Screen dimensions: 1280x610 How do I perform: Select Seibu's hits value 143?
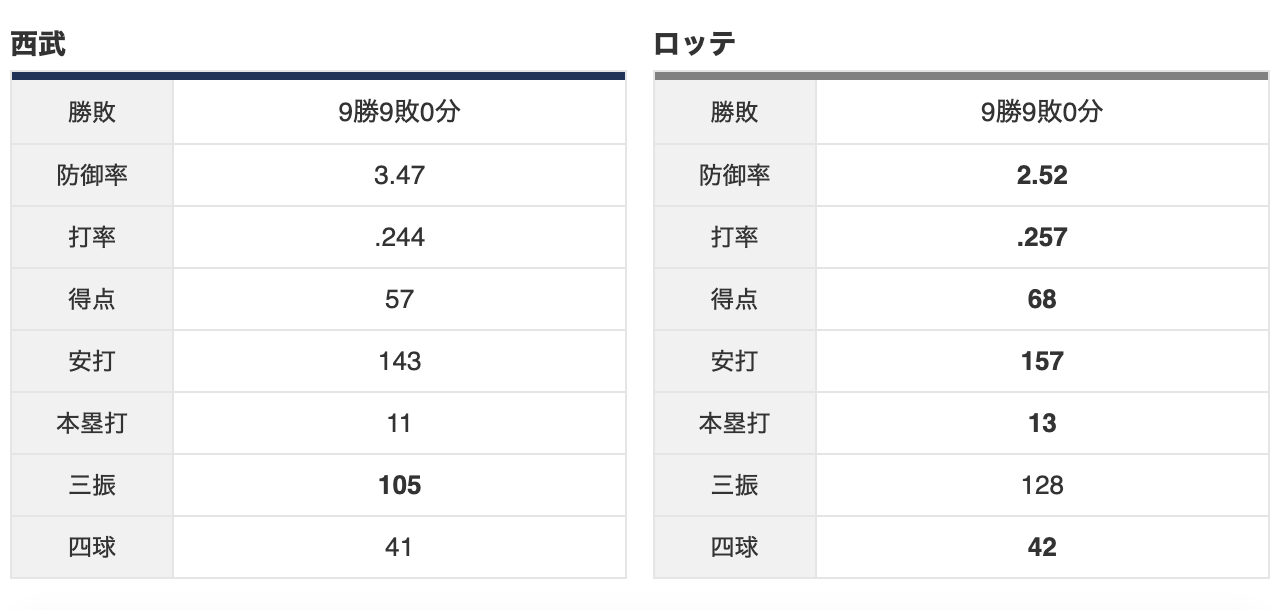(399, 361)
